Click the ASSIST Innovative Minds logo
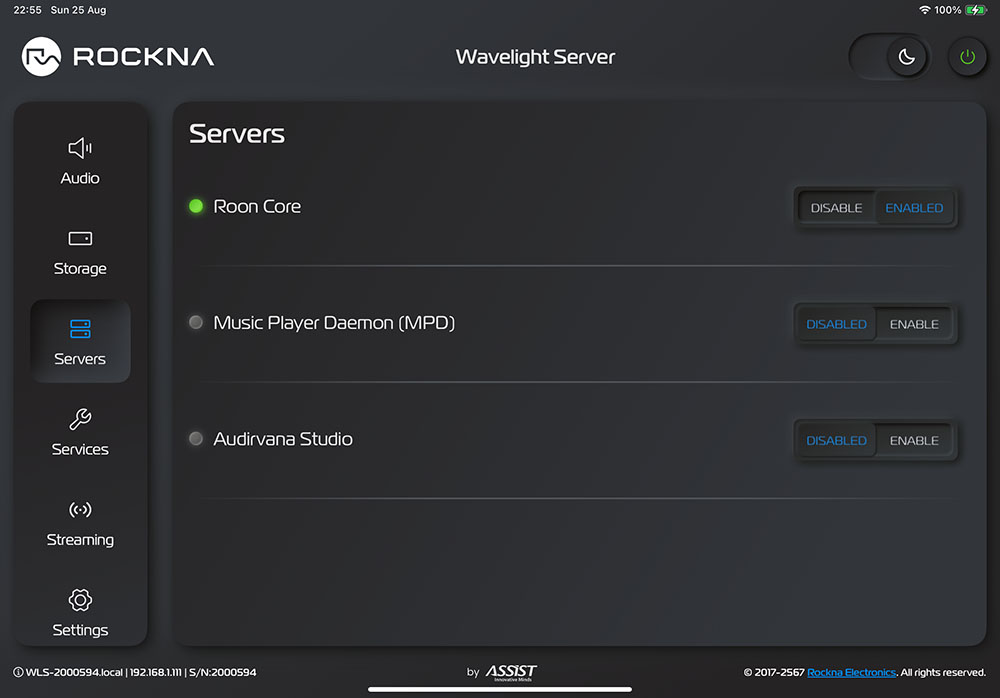This screenshot has width=1000, height=698. click(x=511, y=672)
